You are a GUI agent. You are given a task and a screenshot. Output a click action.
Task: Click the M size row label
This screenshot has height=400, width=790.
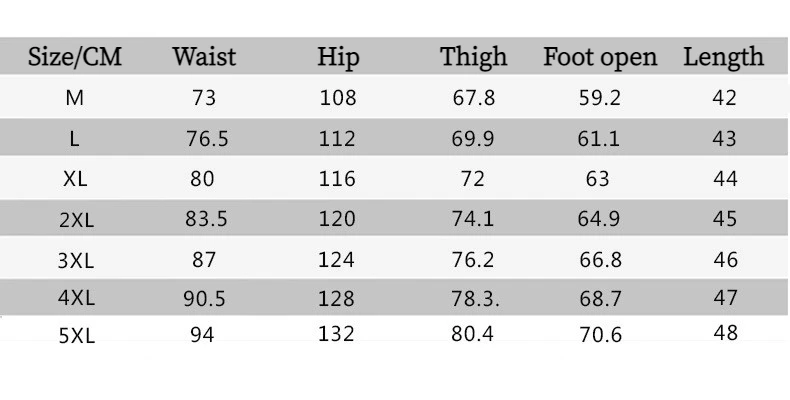[x=75, y=97]
